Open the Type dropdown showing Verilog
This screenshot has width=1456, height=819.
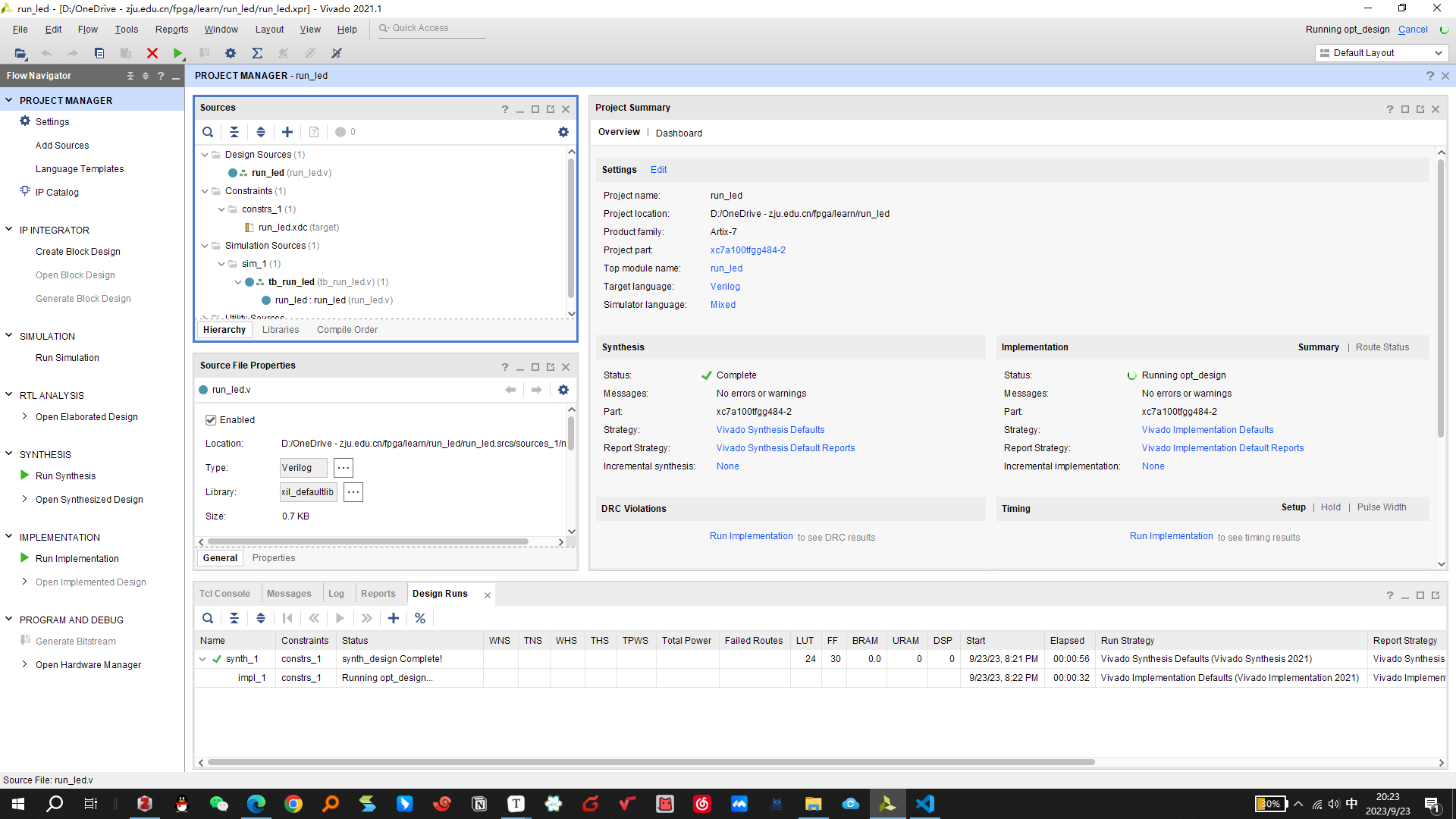(303, 467)
